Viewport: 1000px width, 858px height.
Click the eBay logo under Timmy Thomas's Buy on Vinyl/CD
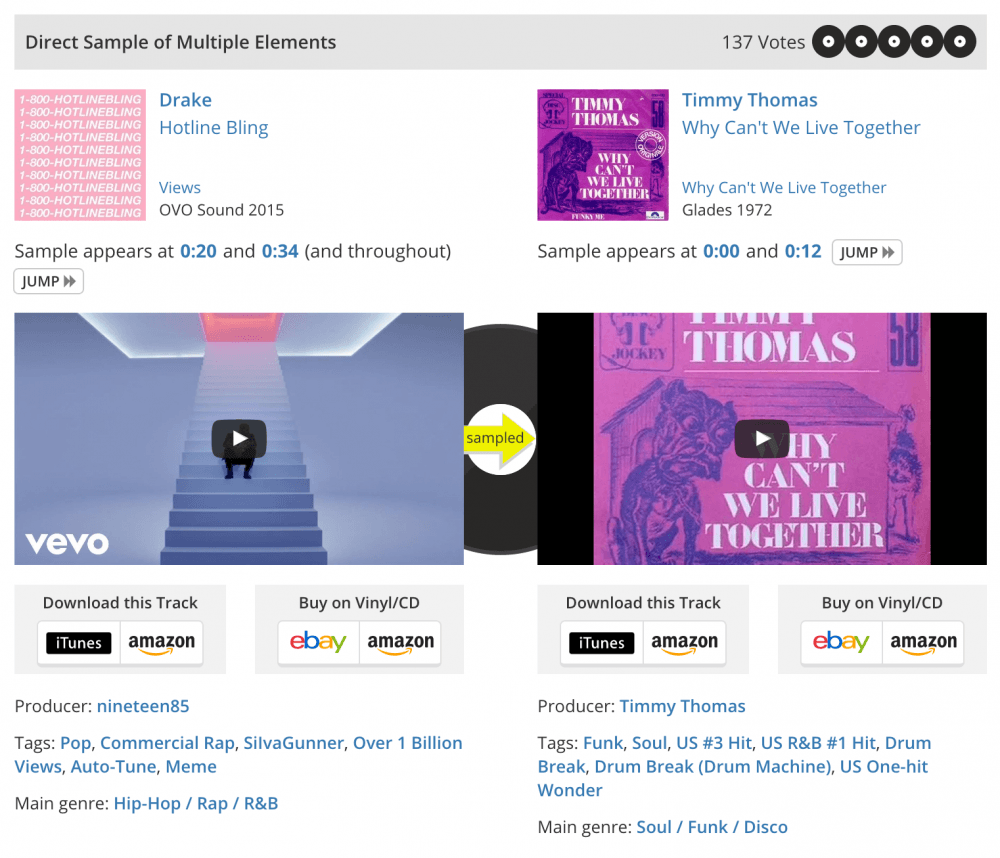[x=841, y=642]
